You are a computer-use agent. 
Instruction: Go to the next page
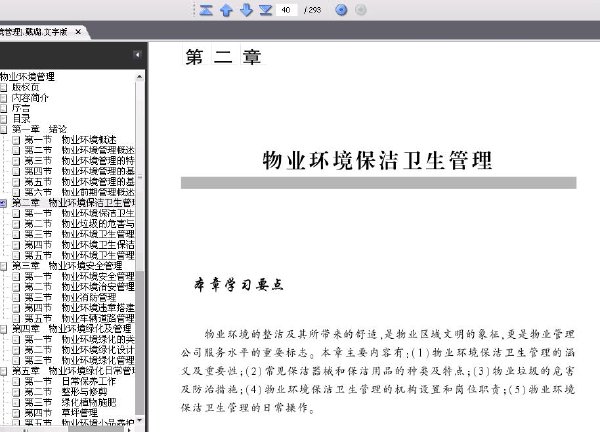(x=246, y=10)
